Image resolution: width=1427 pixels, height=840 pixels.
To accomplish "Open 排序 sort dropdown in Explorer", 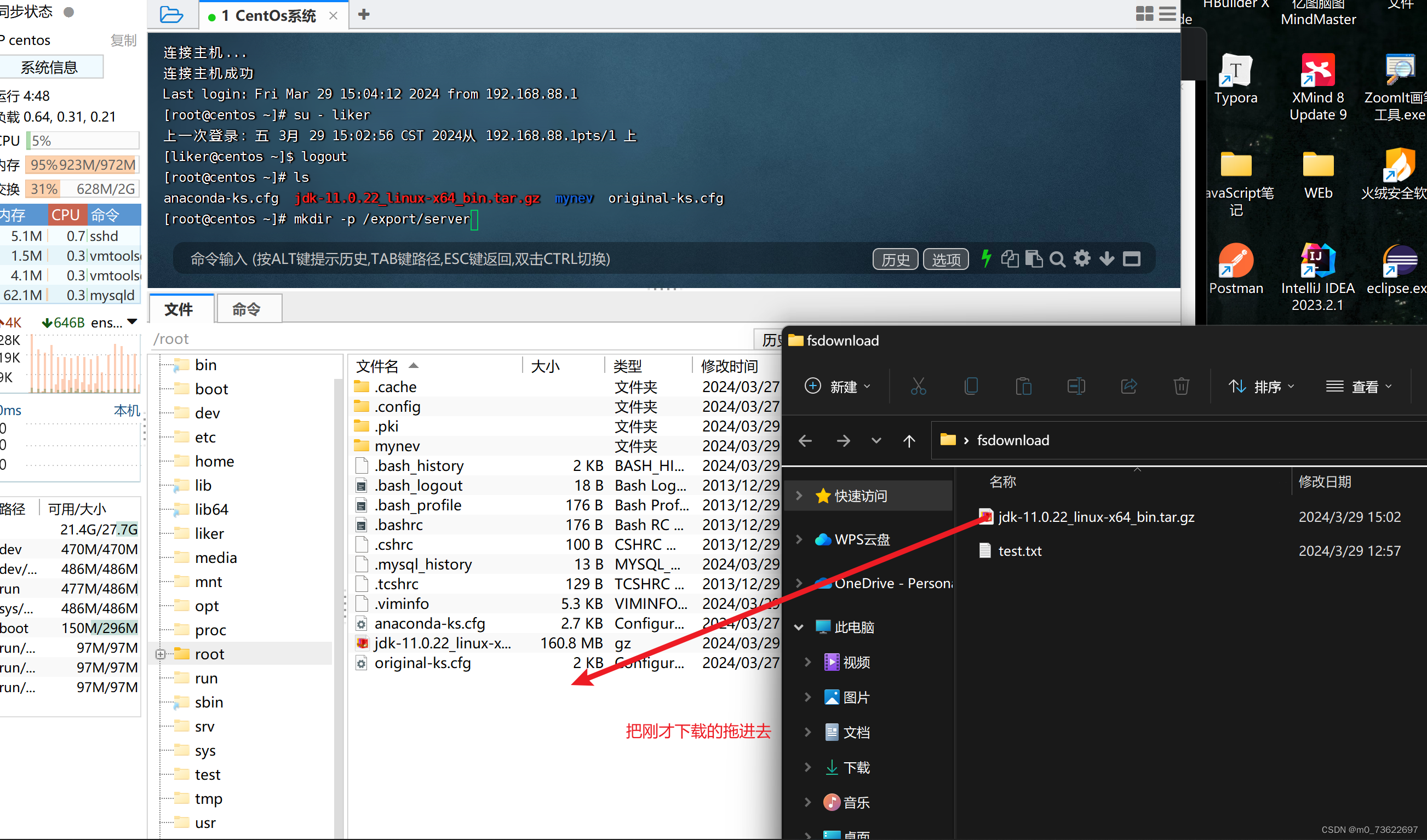I will click(x=1261, y=387).
